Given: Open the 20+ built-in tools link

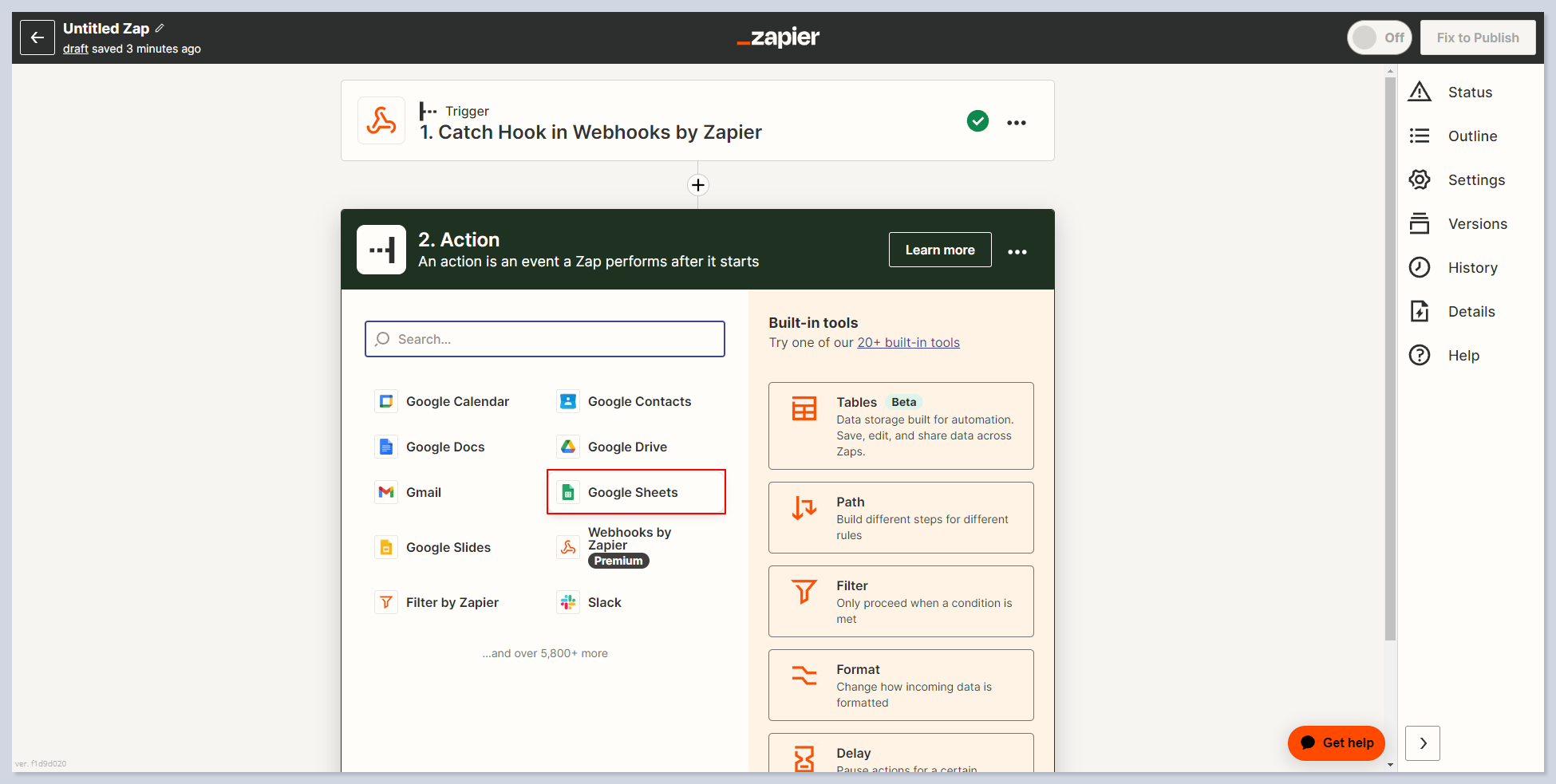Looking at the screenshot, I should [x=908, y=342].
